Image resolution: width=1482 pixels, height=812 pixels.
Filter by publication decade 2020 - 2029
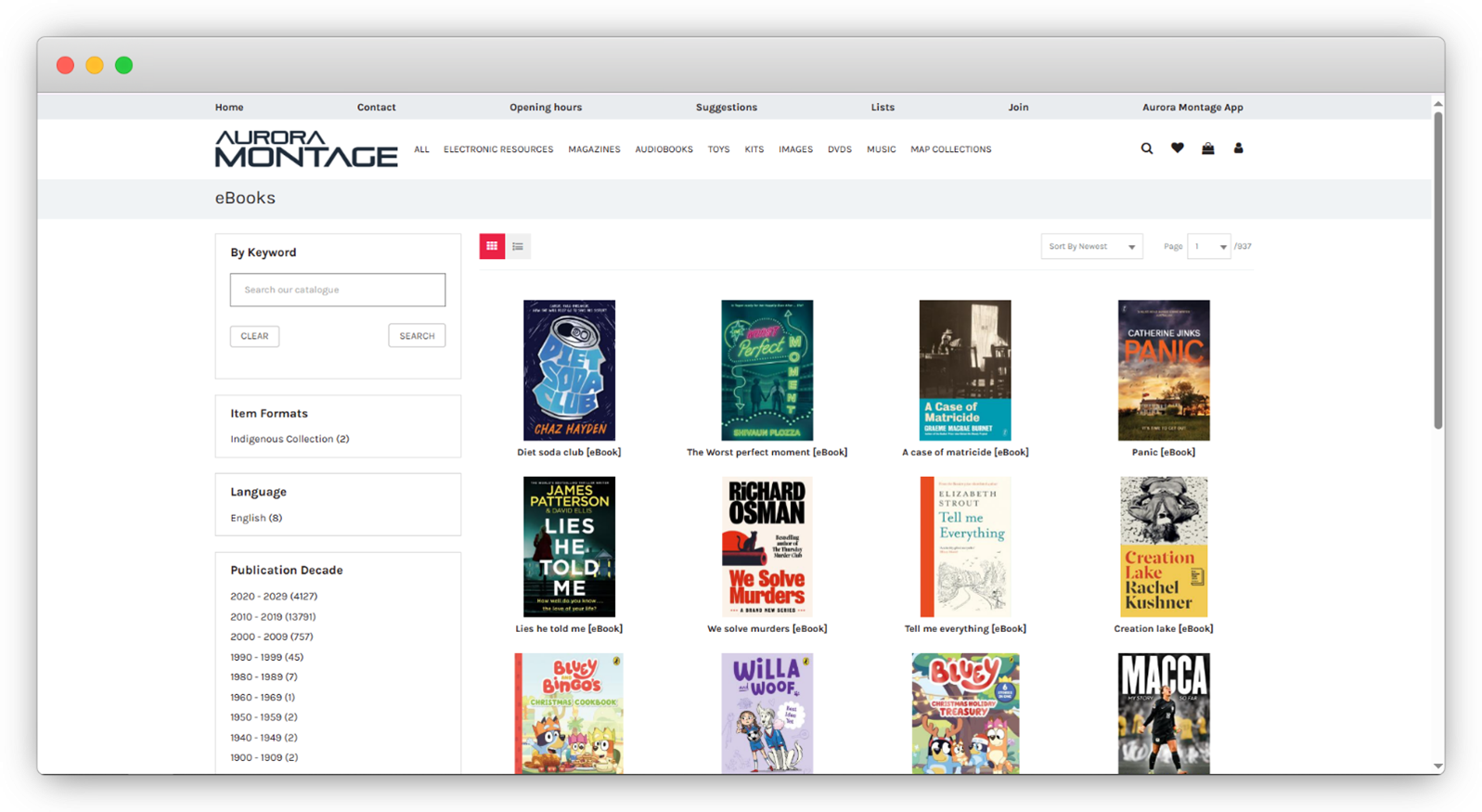[x=274, y=597]
